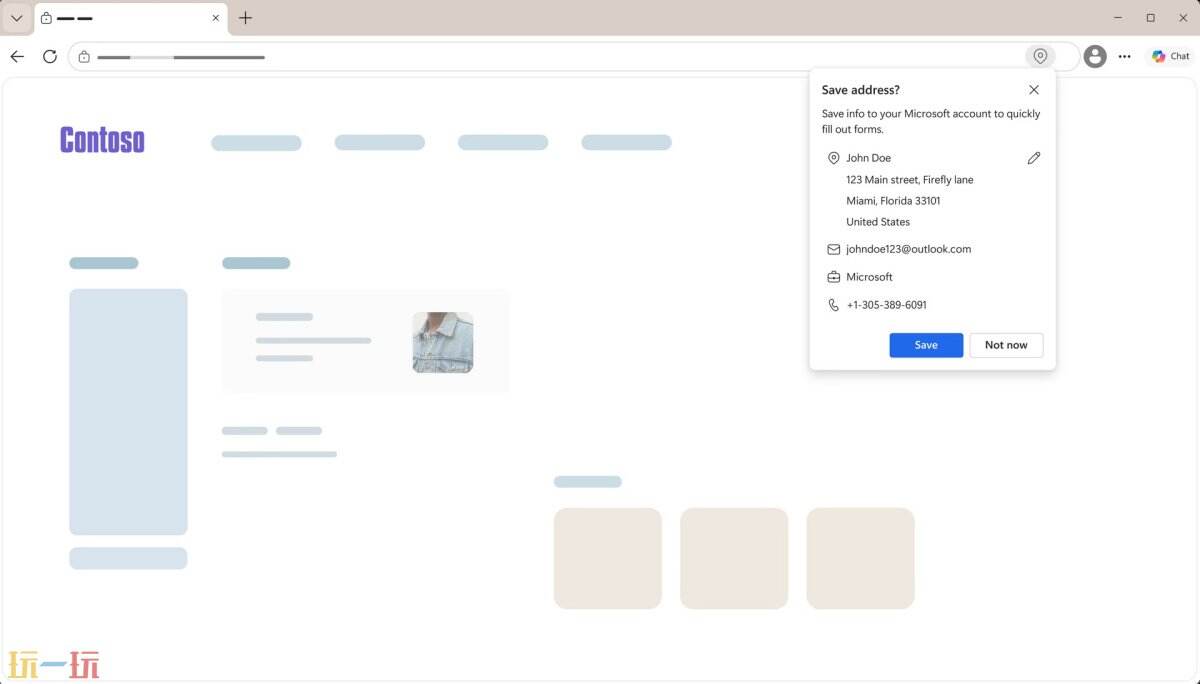
Task: Click the first Contoso navigation menu placeholder
Action: tap(256, 143)
